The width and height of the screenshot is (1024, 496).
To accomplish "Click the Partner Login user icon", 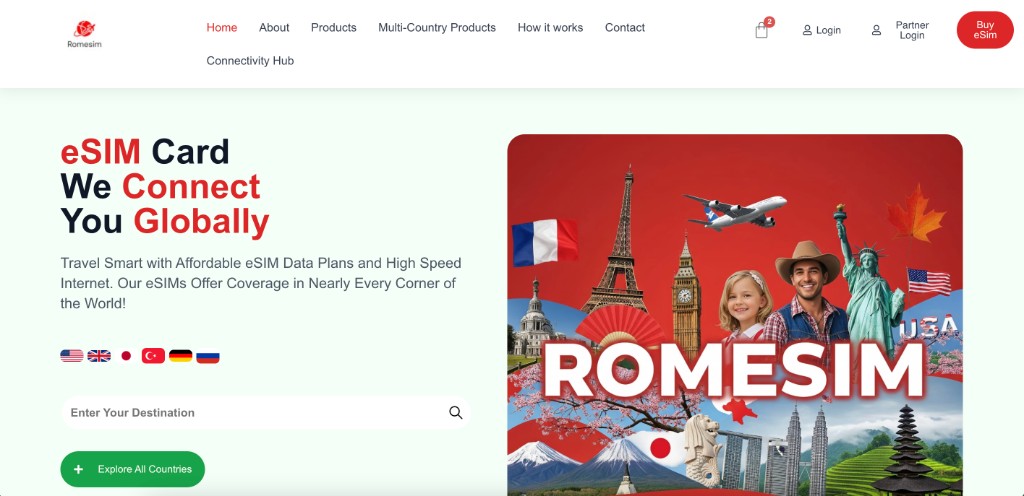I will point(876,30).
